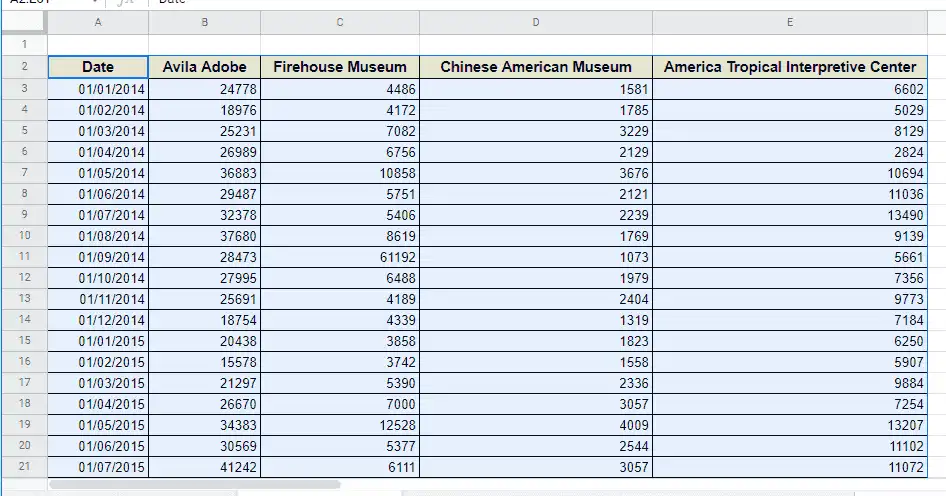Select Firehouse Museum value 4486
The image size is (946, 496).
pyautogui.click(x=340, y=89)
